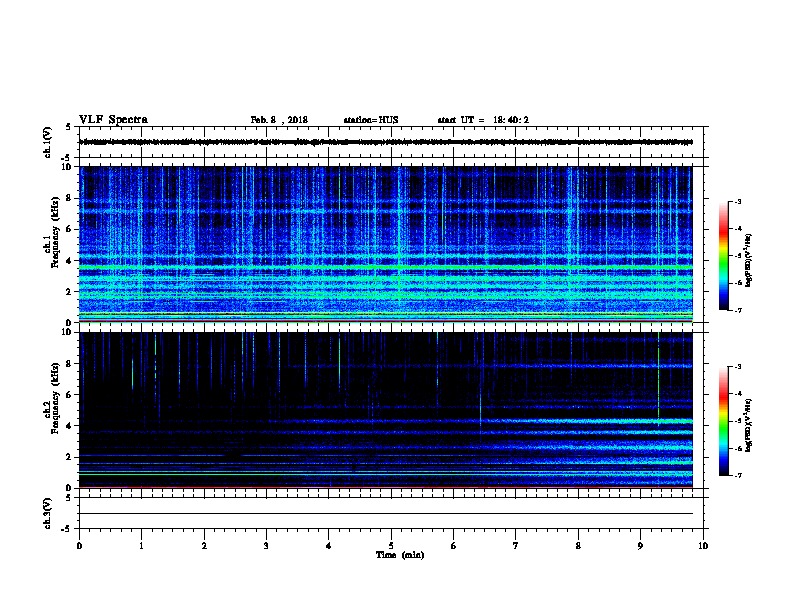Click time axis tick label "7"
Screen dimensions: 792x612
(516, 546)
